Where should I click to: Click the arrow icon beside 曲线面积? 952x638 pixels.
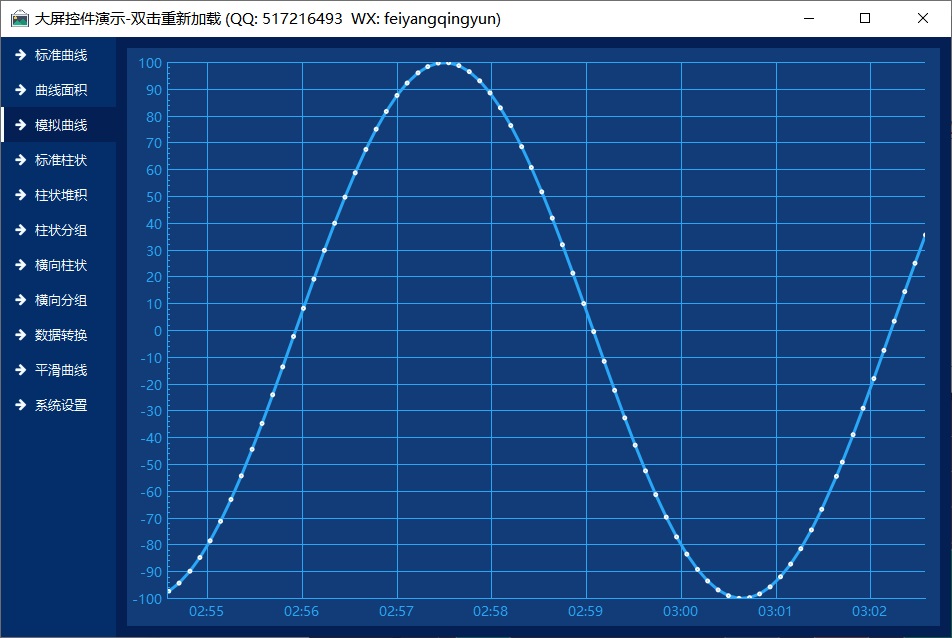(20, 90)
